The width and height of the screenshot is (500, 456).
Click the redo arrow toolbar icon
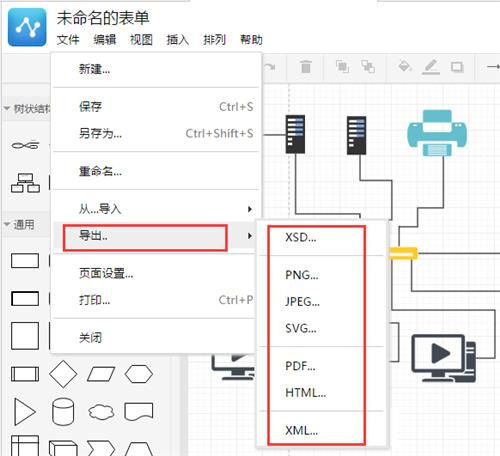coord(270,67)
